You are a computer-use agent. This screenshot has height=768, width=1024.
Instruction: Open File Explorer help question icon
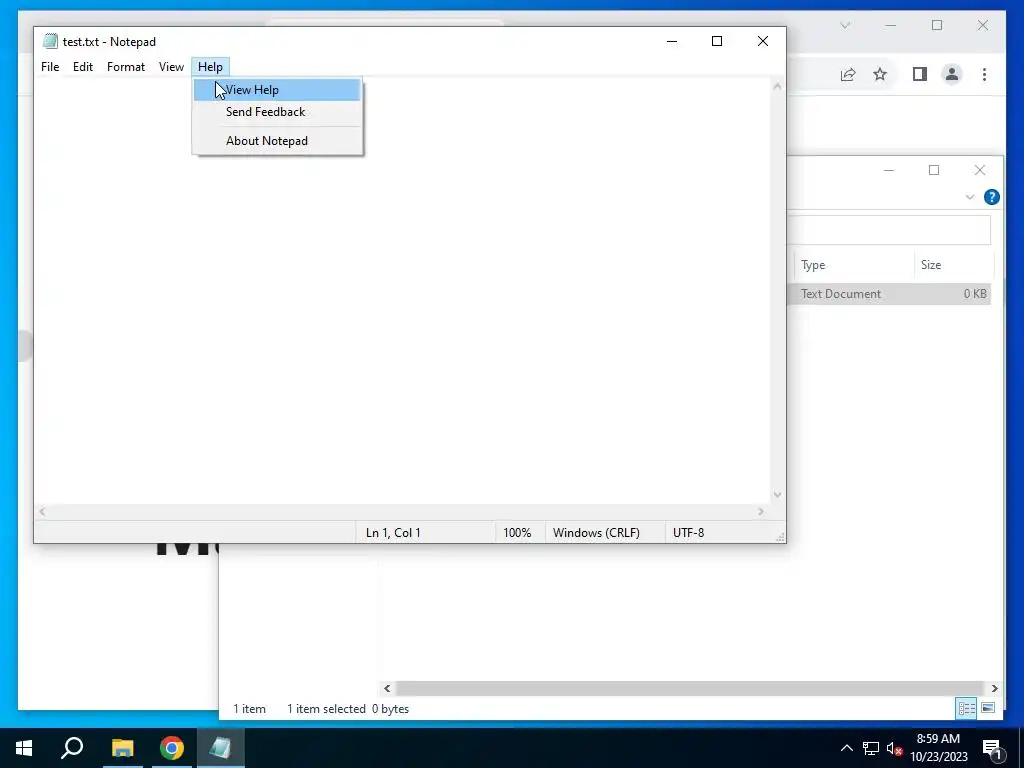[x=991, y=197]
